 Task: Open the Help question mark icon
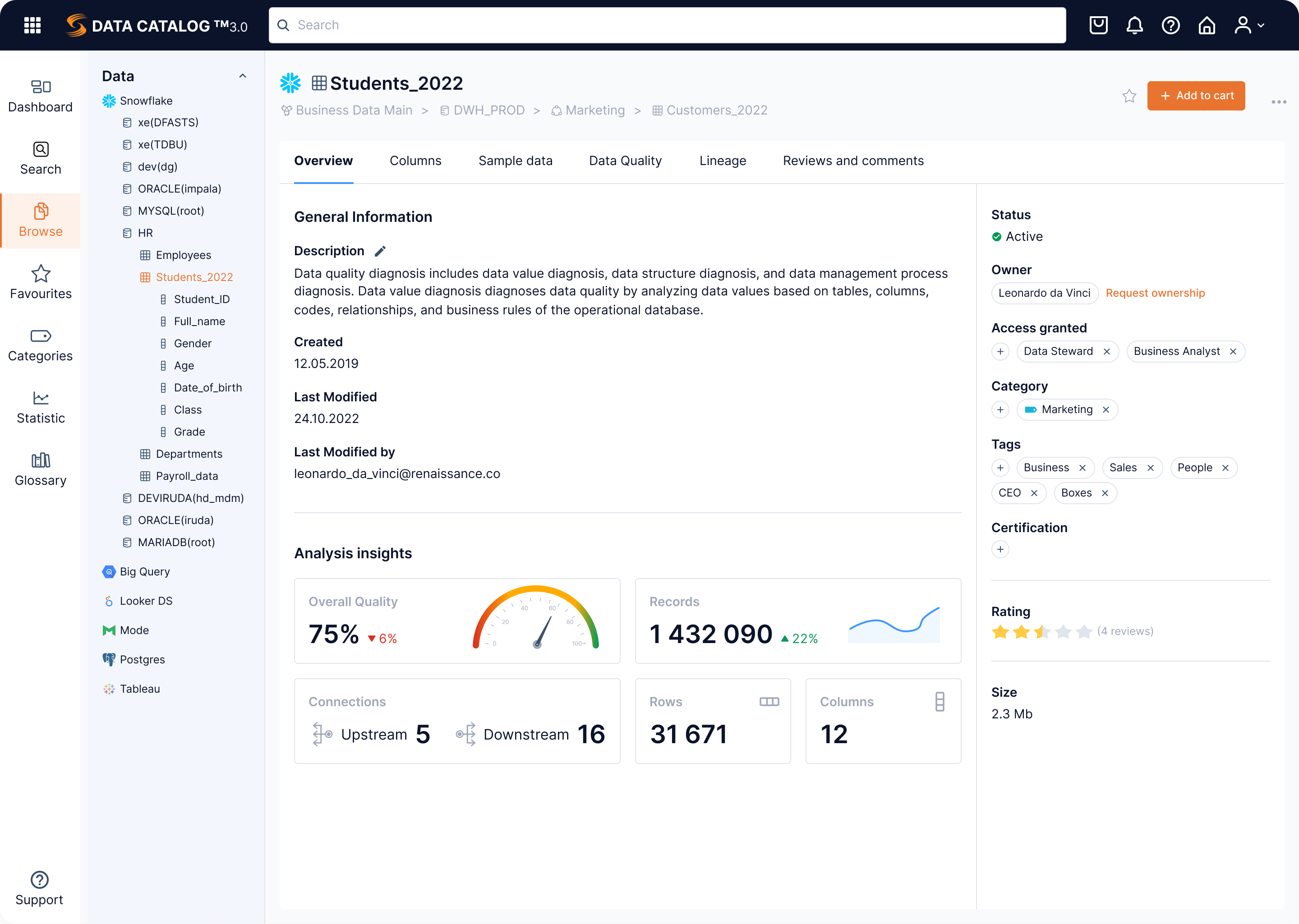1170,25
